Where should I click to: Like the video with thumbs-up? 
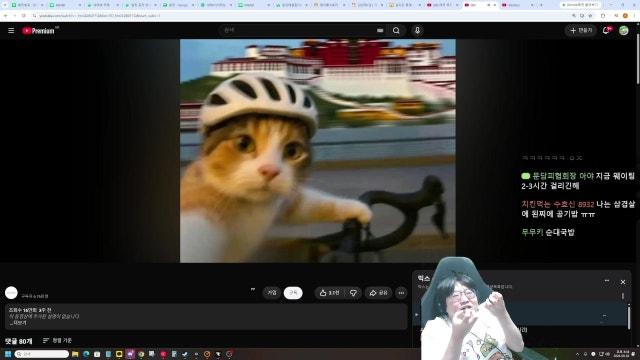[330, 293]
